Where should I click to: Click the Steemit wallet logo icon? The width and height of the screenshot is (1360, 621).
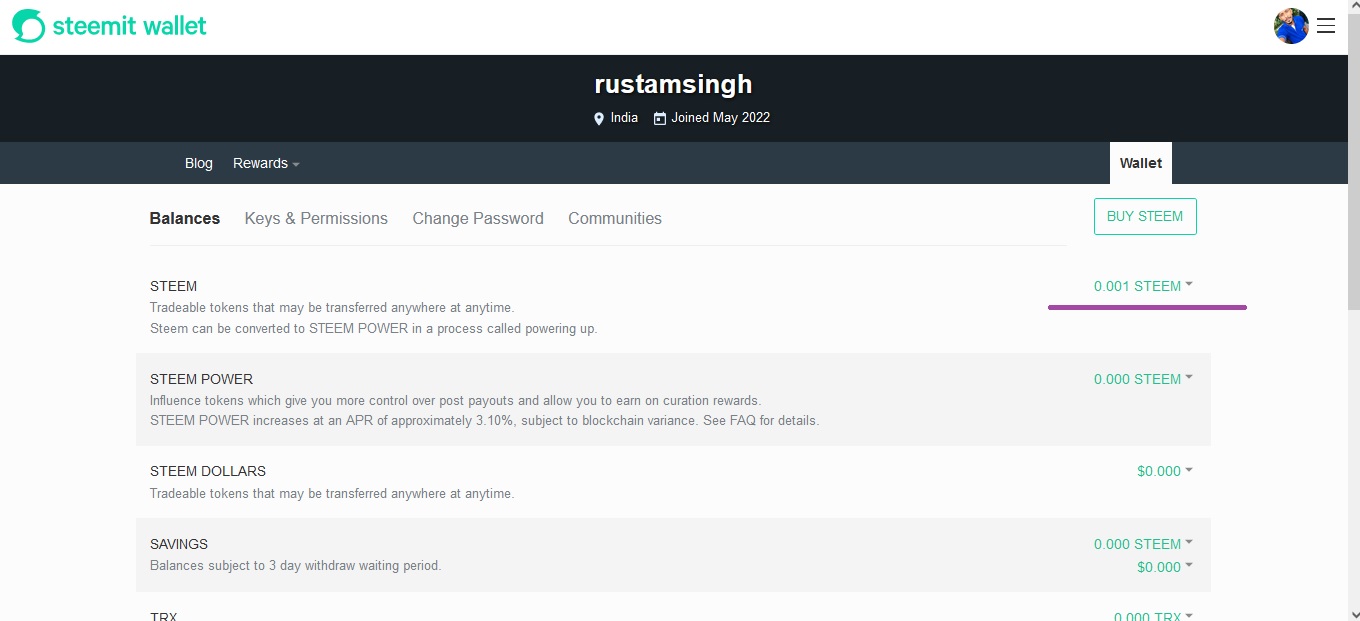coord(29,26)
